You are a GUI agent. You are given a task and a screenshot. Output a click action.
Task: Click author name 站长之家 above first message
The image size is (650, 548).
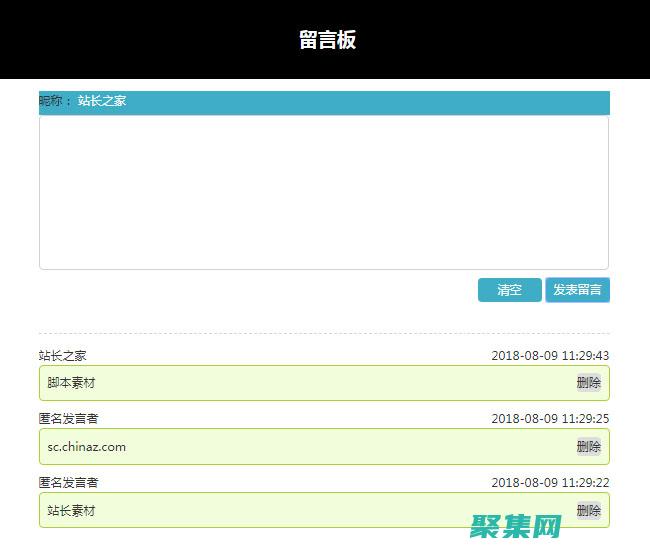(x=63, y=355)
